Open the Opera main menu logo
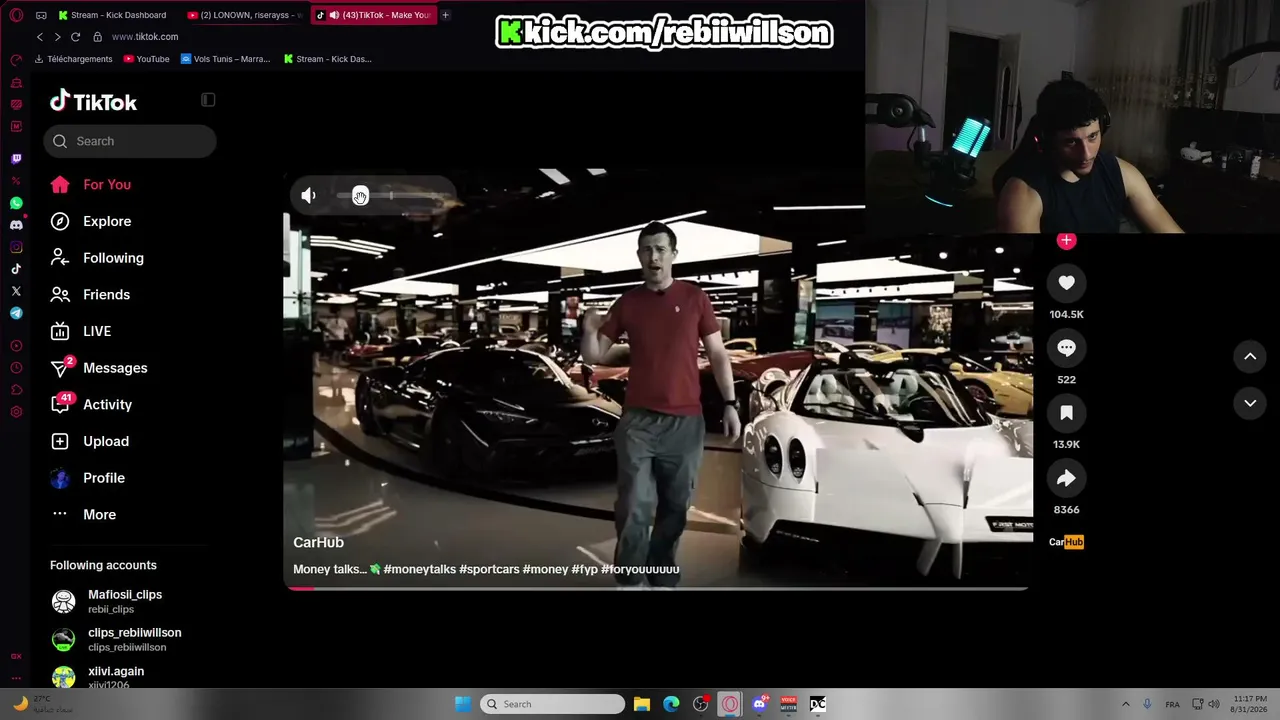 click(16, 15)
